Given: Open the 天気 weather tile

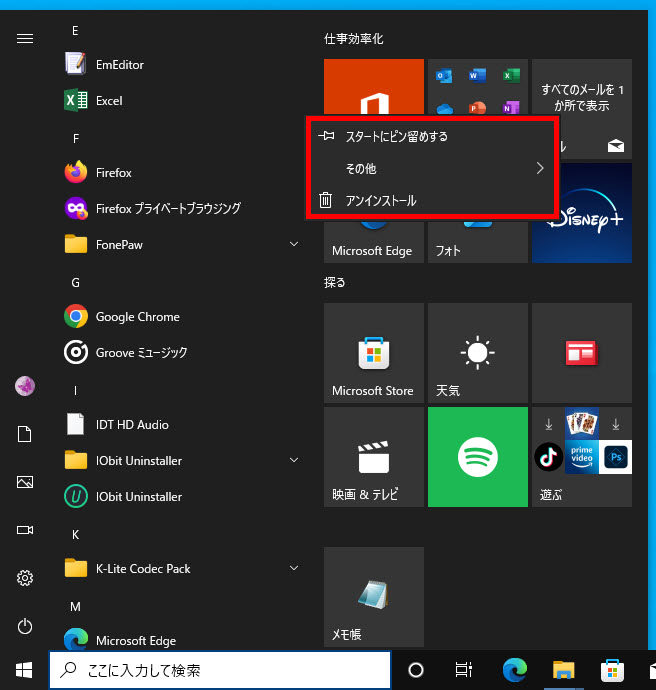Looking at the screenshot, I should click(477, 353).
